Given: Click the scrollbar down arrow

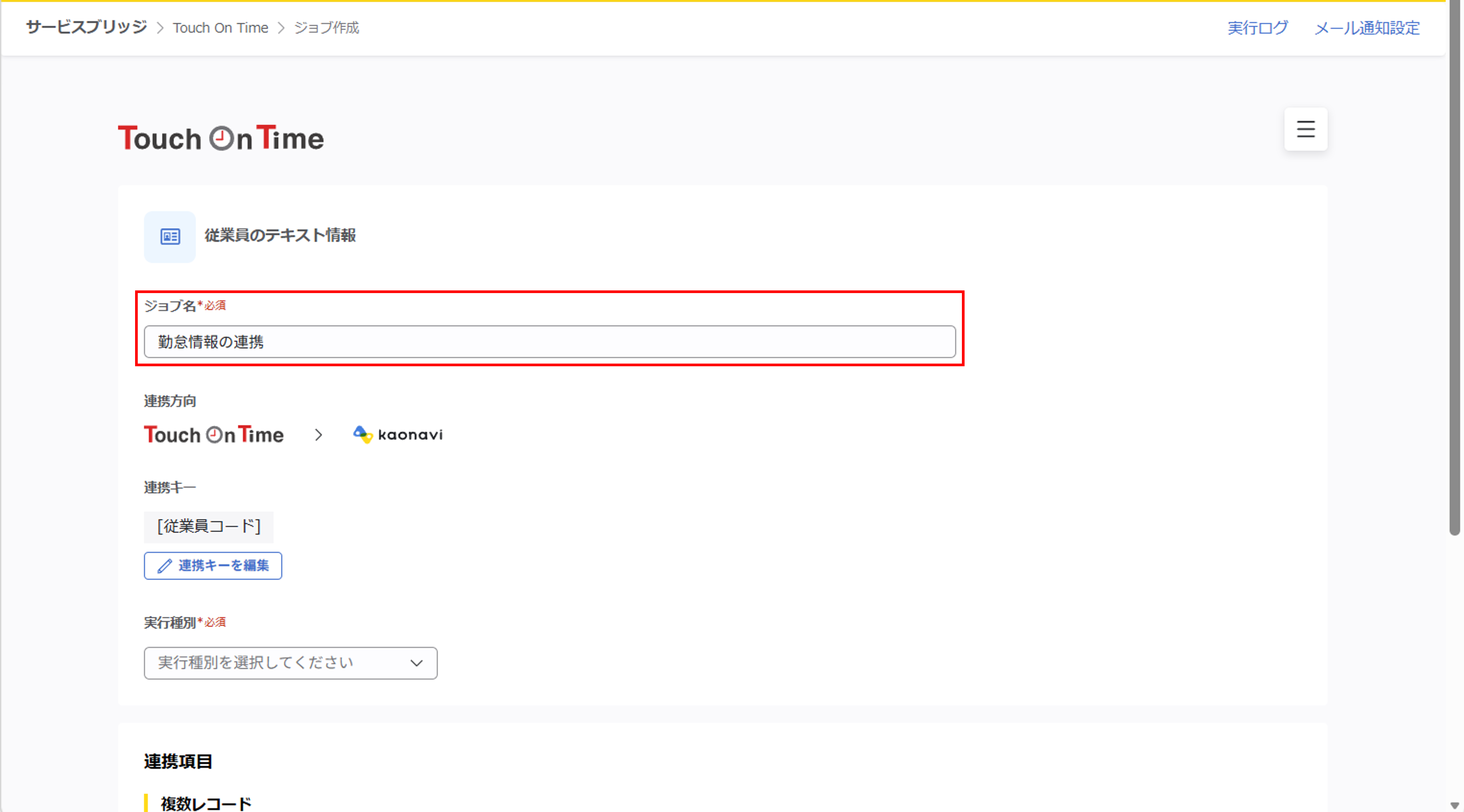Looking at the screenshot, I should pyautogui.click(x=1455, y=806).
